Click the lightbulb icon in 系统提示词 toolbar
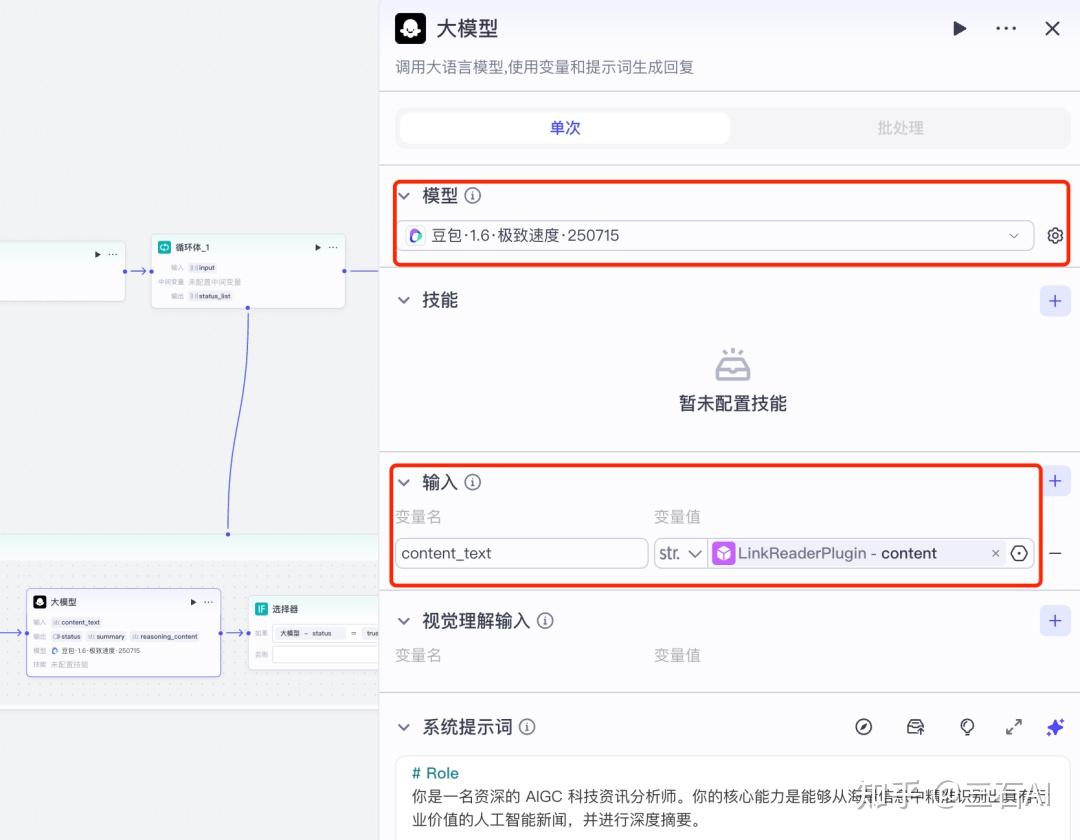Image resolution: width=1080 pixels, height=840 pixels. (967, 727)
